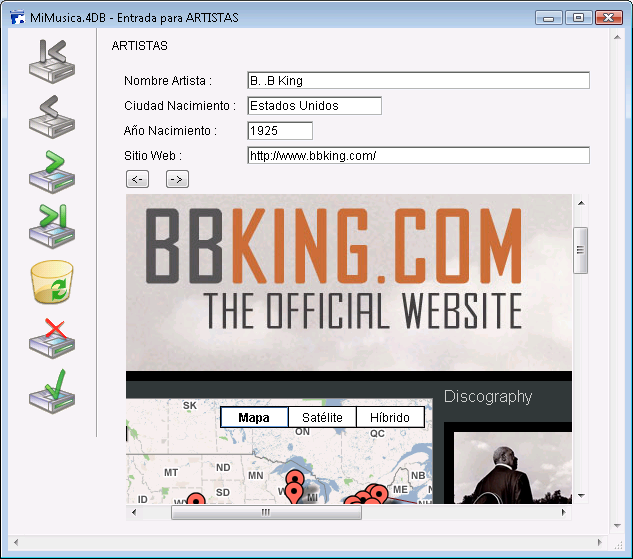Image resolution: width=633 pixels, height=559 pixels.
Task: Go to the previous record icon
Action: coord(52,116)
